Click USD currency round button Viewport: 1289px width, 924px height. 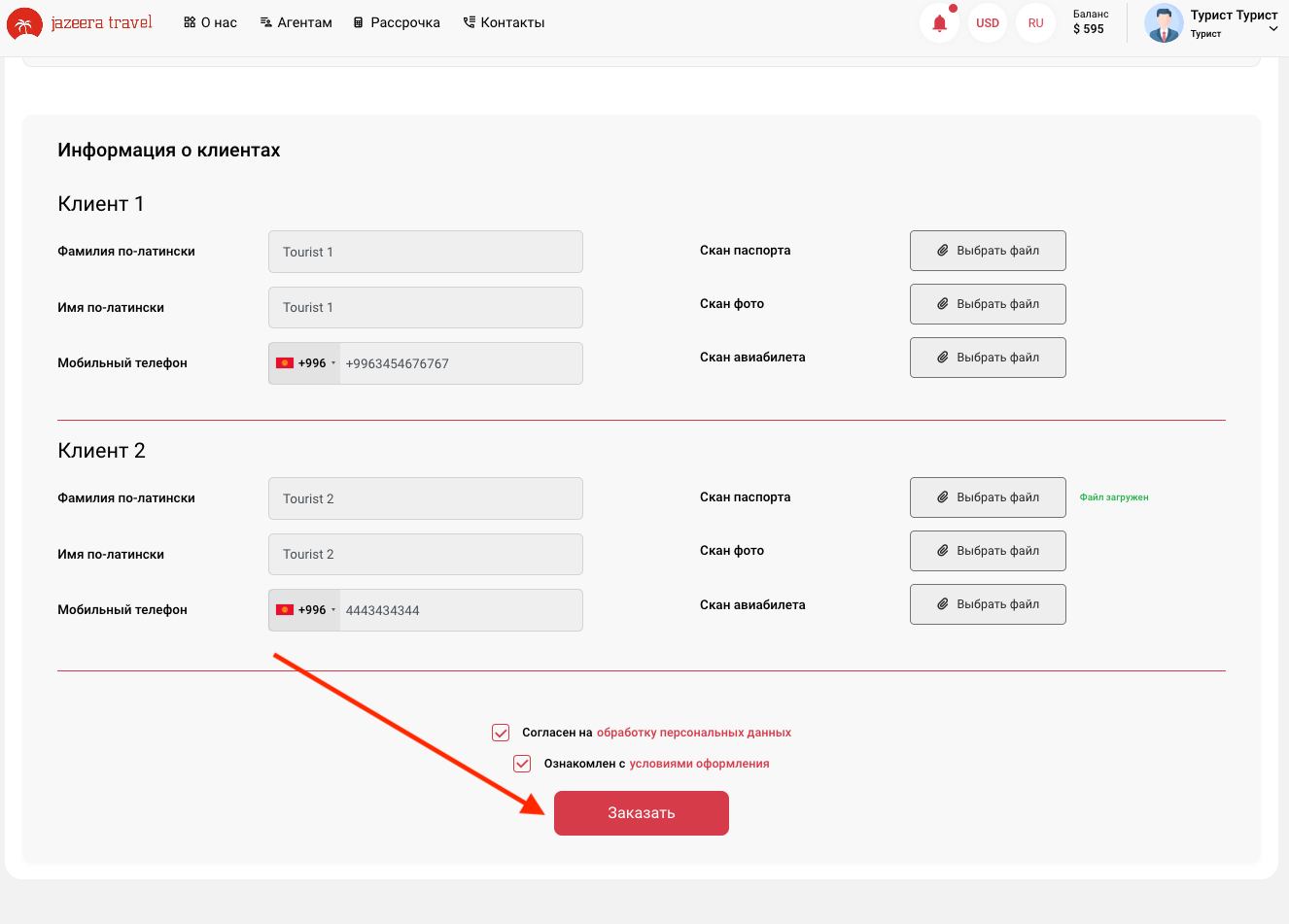coord(988,23)
